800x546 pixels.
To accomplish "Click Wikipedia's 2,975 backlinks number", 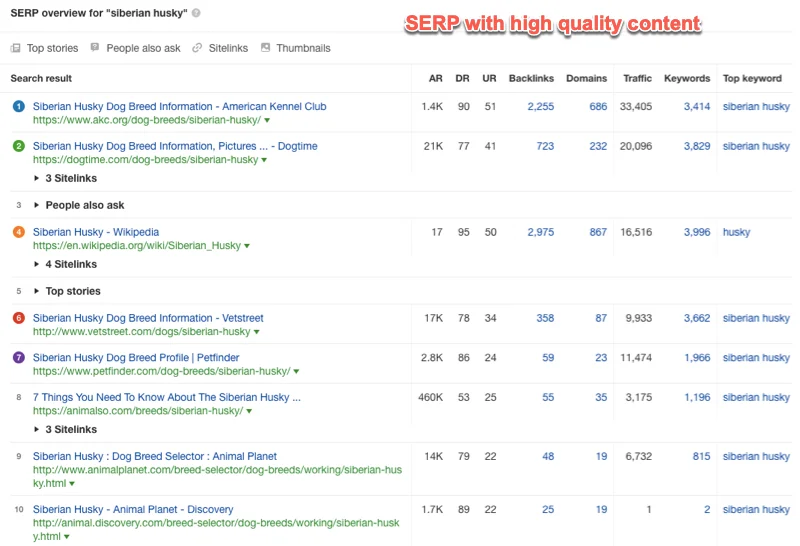I will pos(540,232).
